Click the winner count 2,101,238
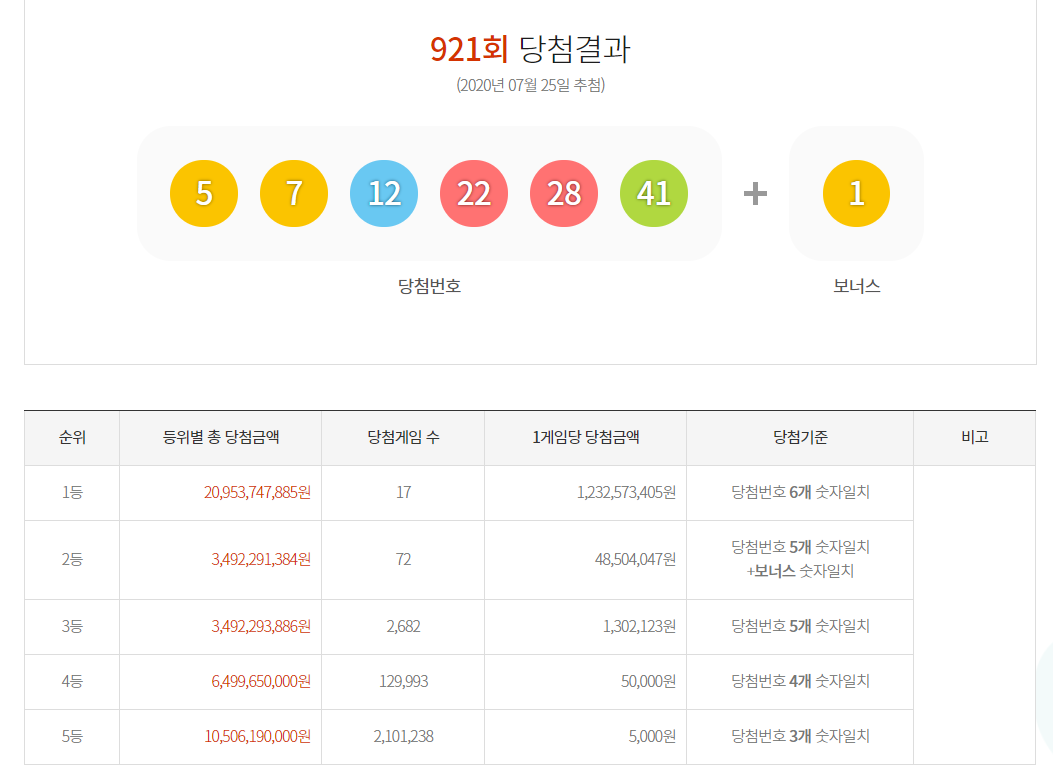 point(403,737)
